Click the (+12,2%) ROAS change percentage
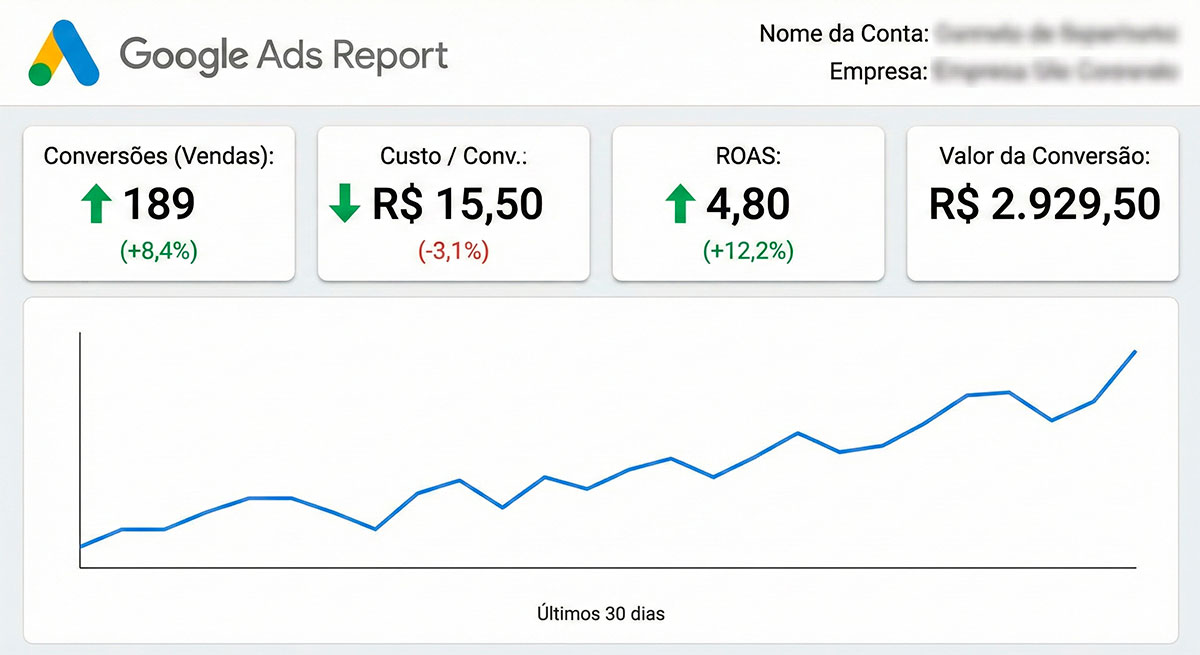This screenshot has width=1200, height=655. point(748,251)
